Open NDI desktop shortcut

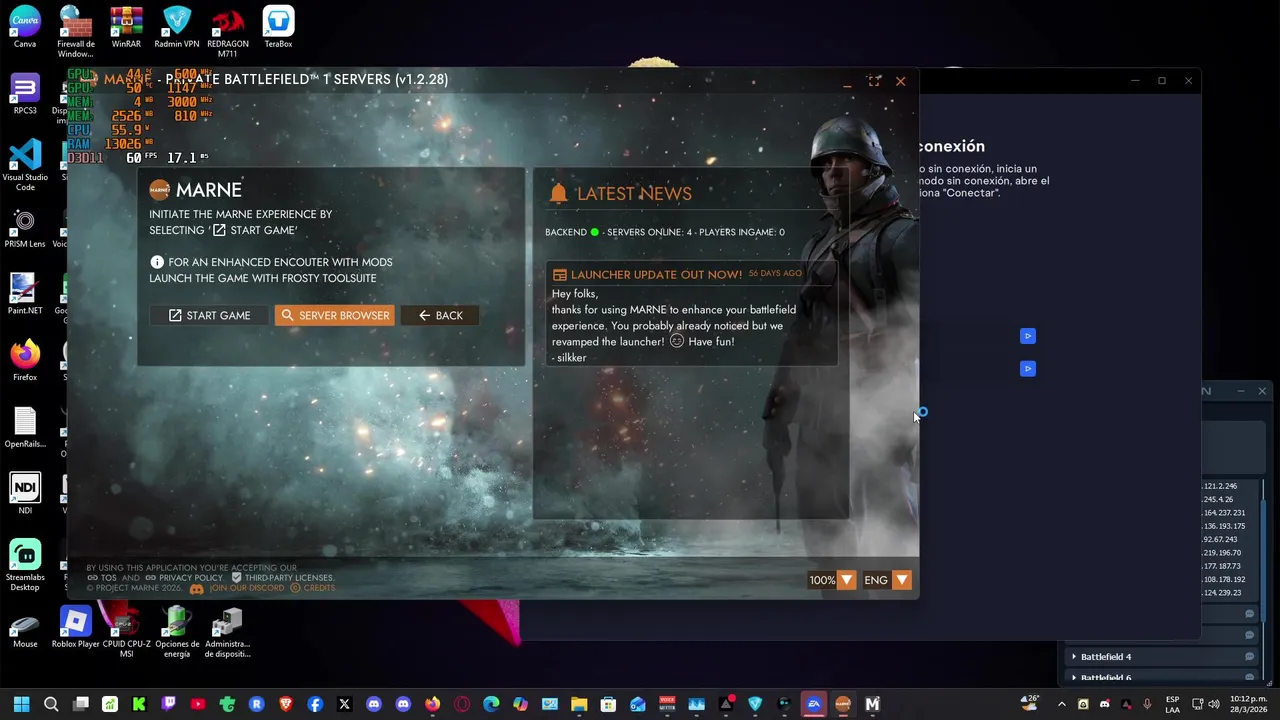click(25, 495)
